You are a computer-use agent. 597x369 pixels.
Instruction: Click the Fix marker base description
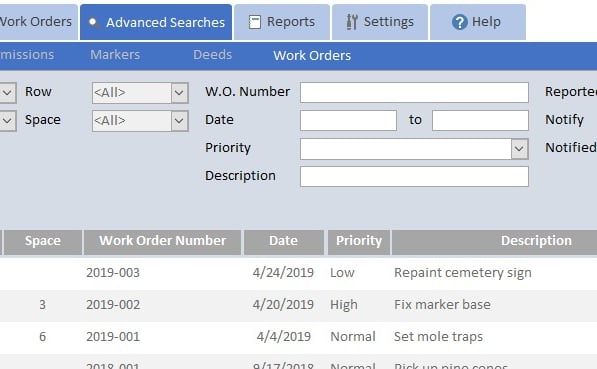pyautogui.click(x=442, y=305)
